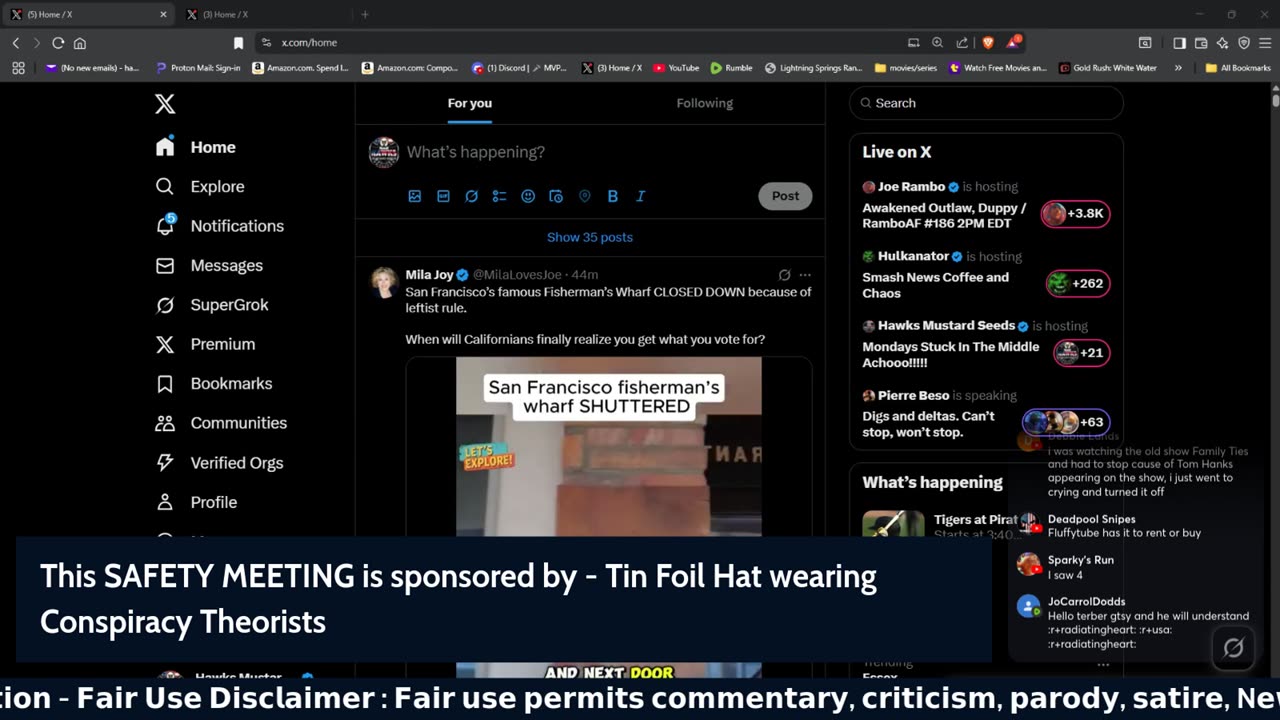Open the browser home page
Image resolution: width=1280 pixels, height=720 pixels.
point(80,43)
